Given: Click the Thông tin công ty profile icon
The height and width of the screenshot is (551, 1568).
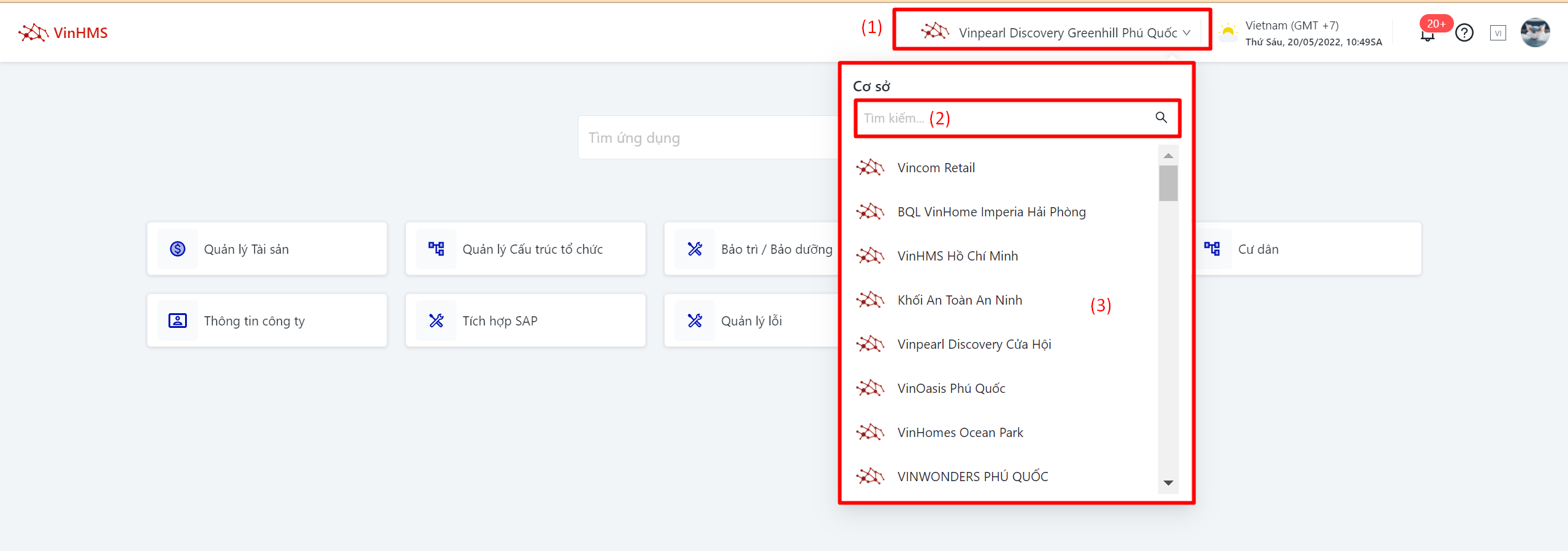Looking at the screenshot, I should (x=178, y=321).
